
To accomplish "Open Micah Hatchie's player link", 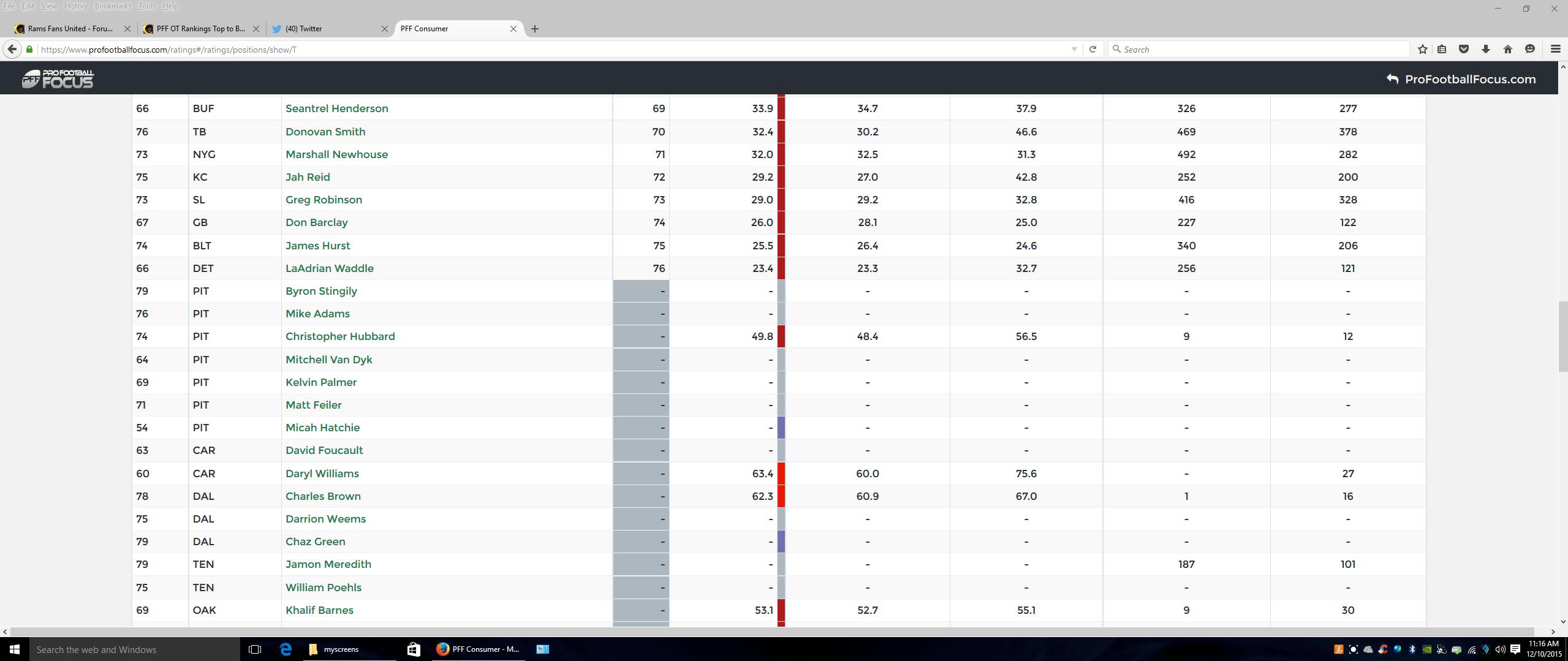I will click(322, 428).
